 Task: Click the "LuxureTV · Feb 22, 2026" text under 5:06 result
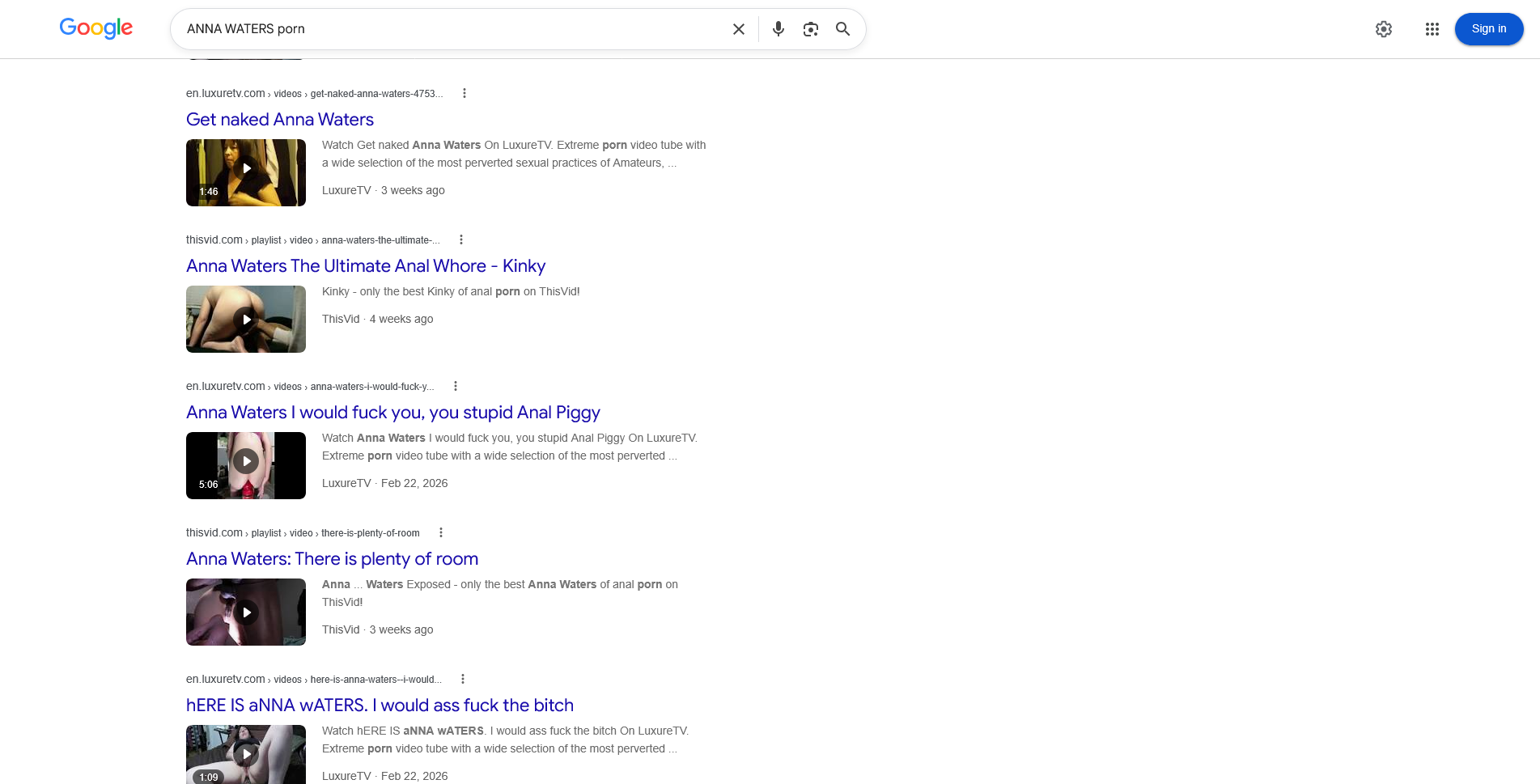(385, 483)
